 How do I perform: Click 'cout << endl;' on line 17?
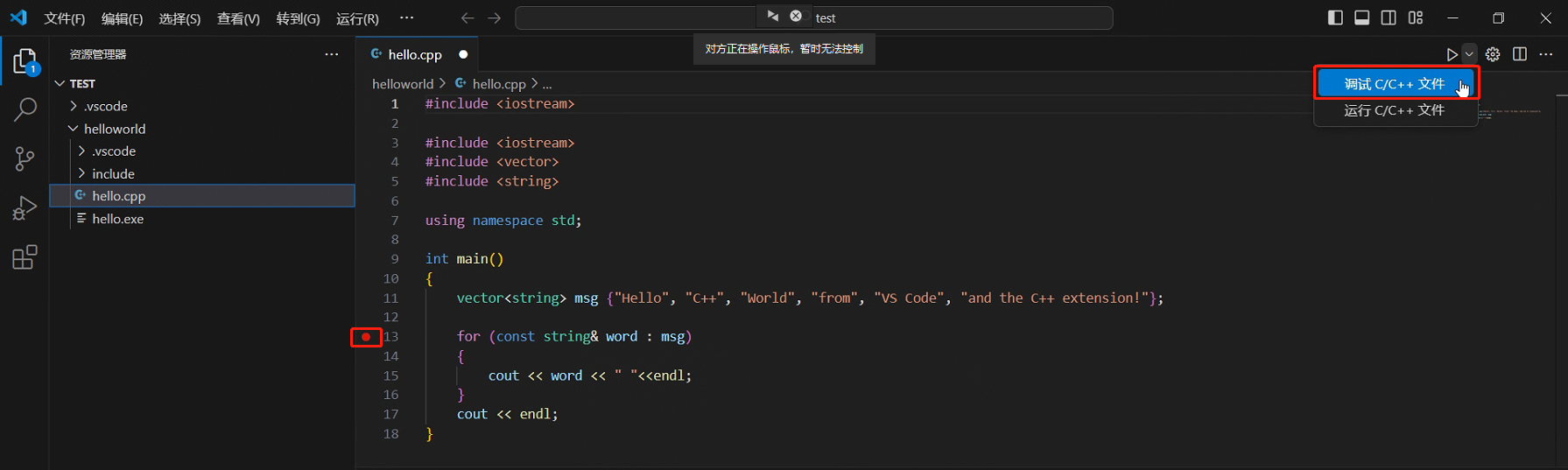coord(507,414)
